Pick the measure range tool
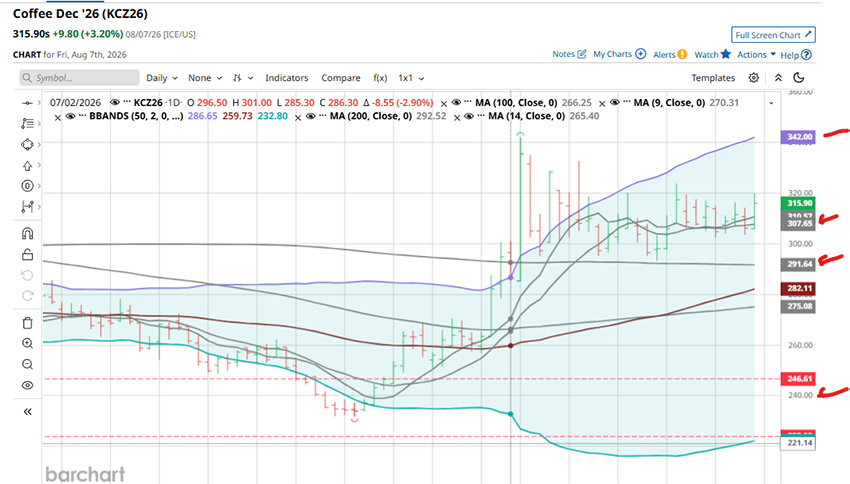This screenshot has height=484, width=850. [27, 206]
